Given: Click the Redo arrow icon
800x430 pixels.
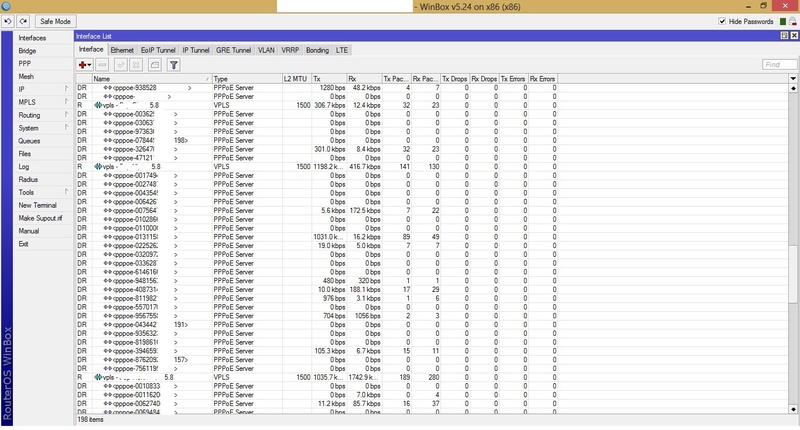Looking at the screenshot, I should pos(23,21).
